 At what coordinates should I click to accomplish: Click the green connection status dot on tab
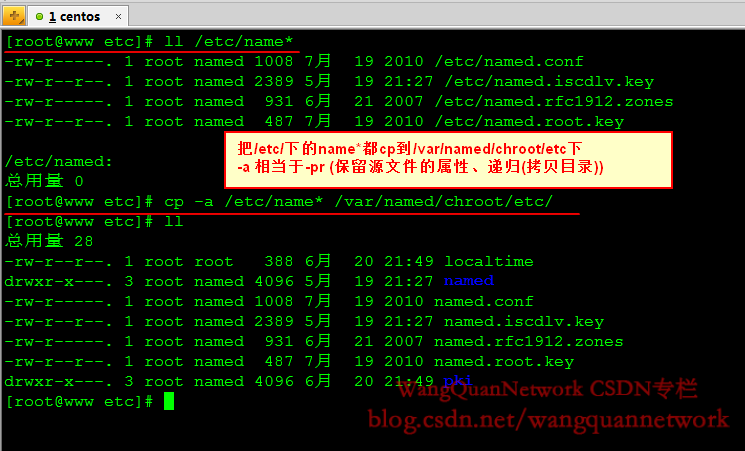click(x=40, y=17)
